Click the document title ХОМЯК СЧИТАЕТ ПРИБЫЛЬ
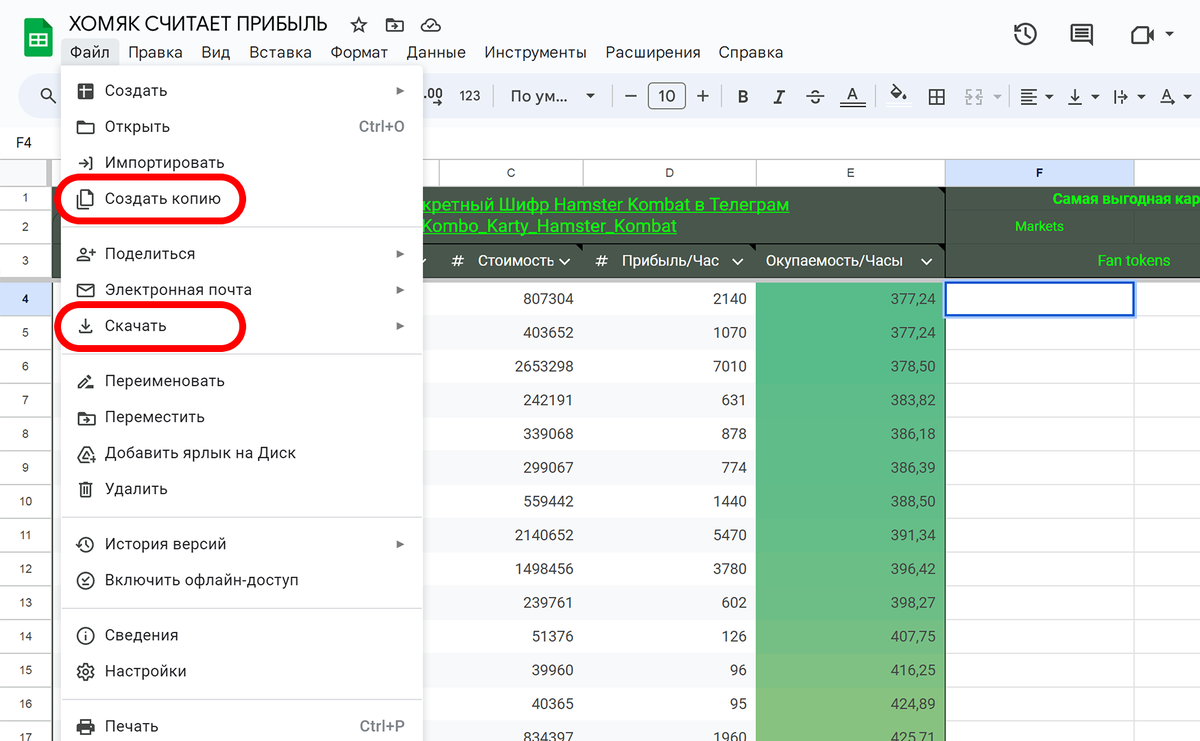 coord(198,23)
